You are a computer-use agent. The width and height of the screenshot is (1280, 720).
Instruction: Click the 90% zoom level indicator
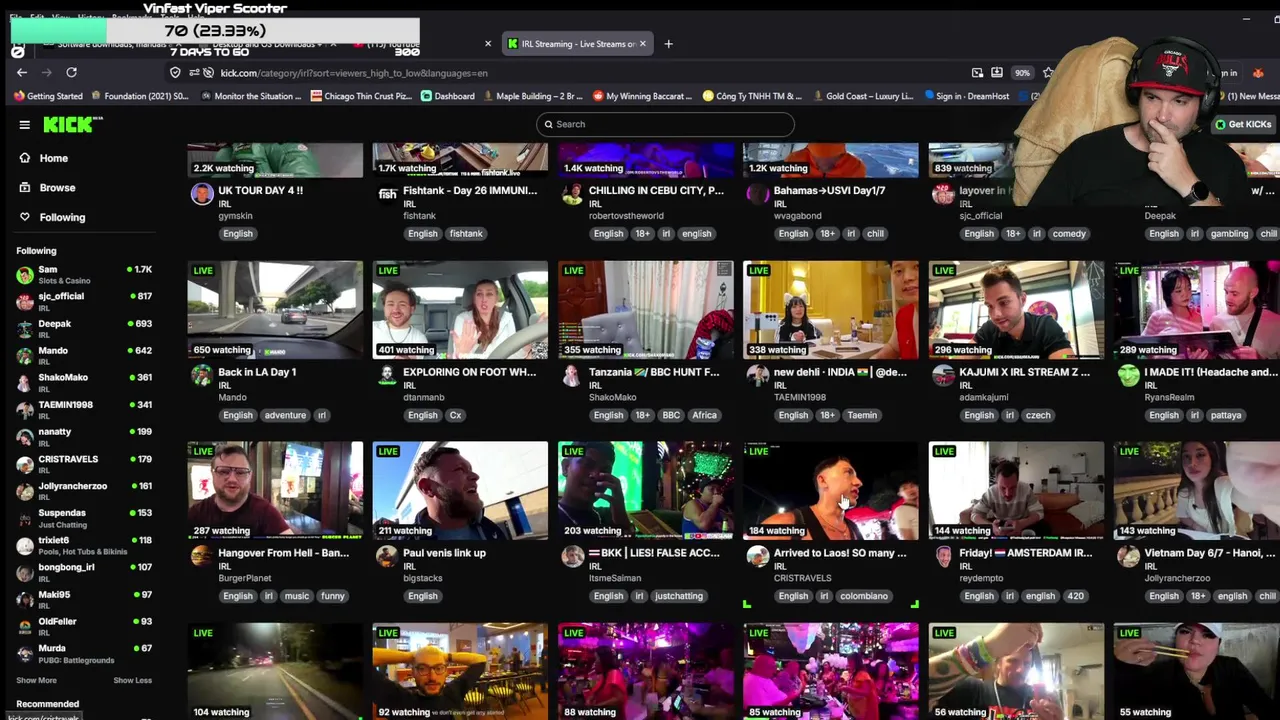coord(1022,73)
